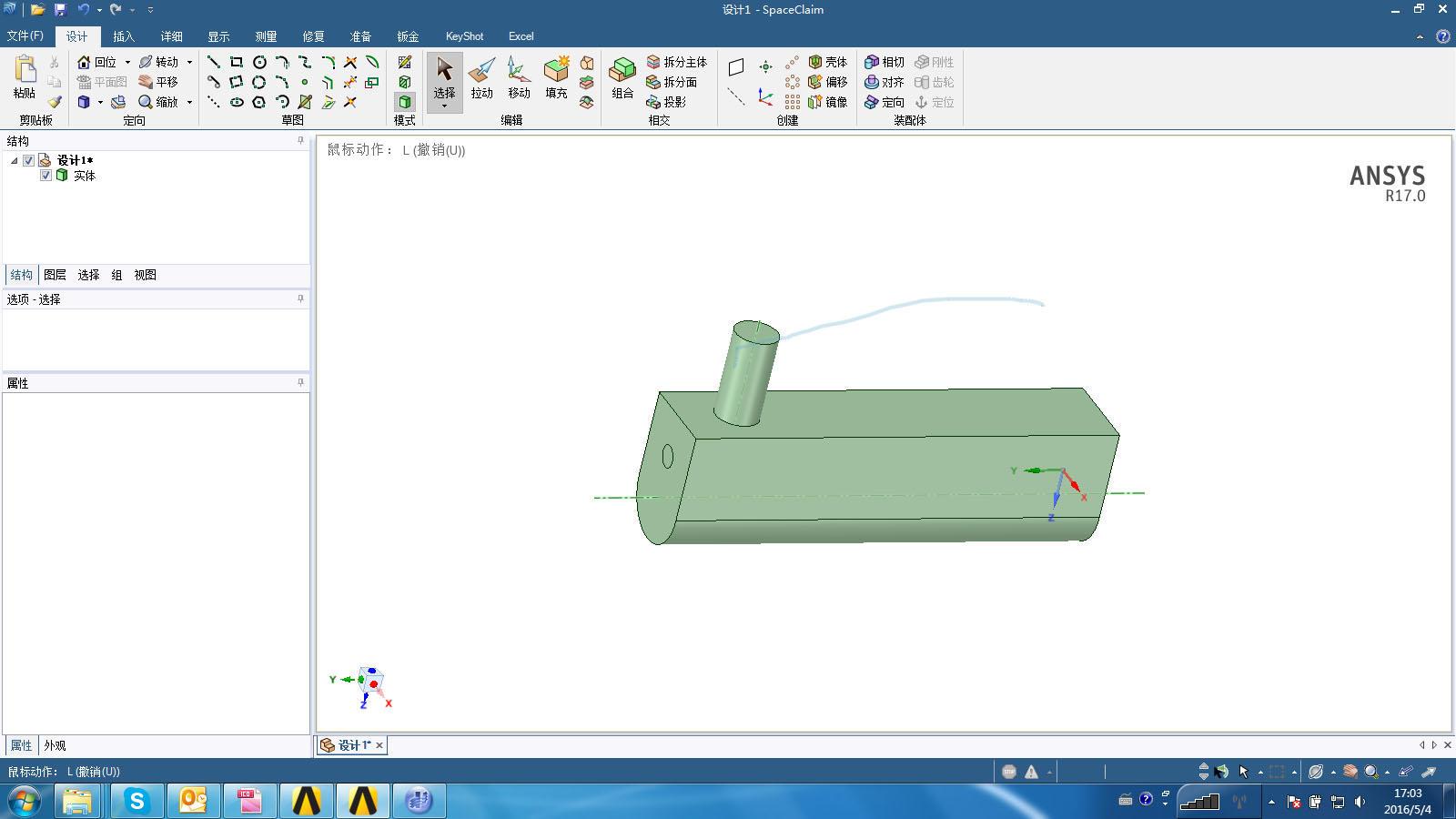Pin the 属性 panel with its pin icon
The width and height of the screenshot is (1456, 819).
click(x=300, y=383)
